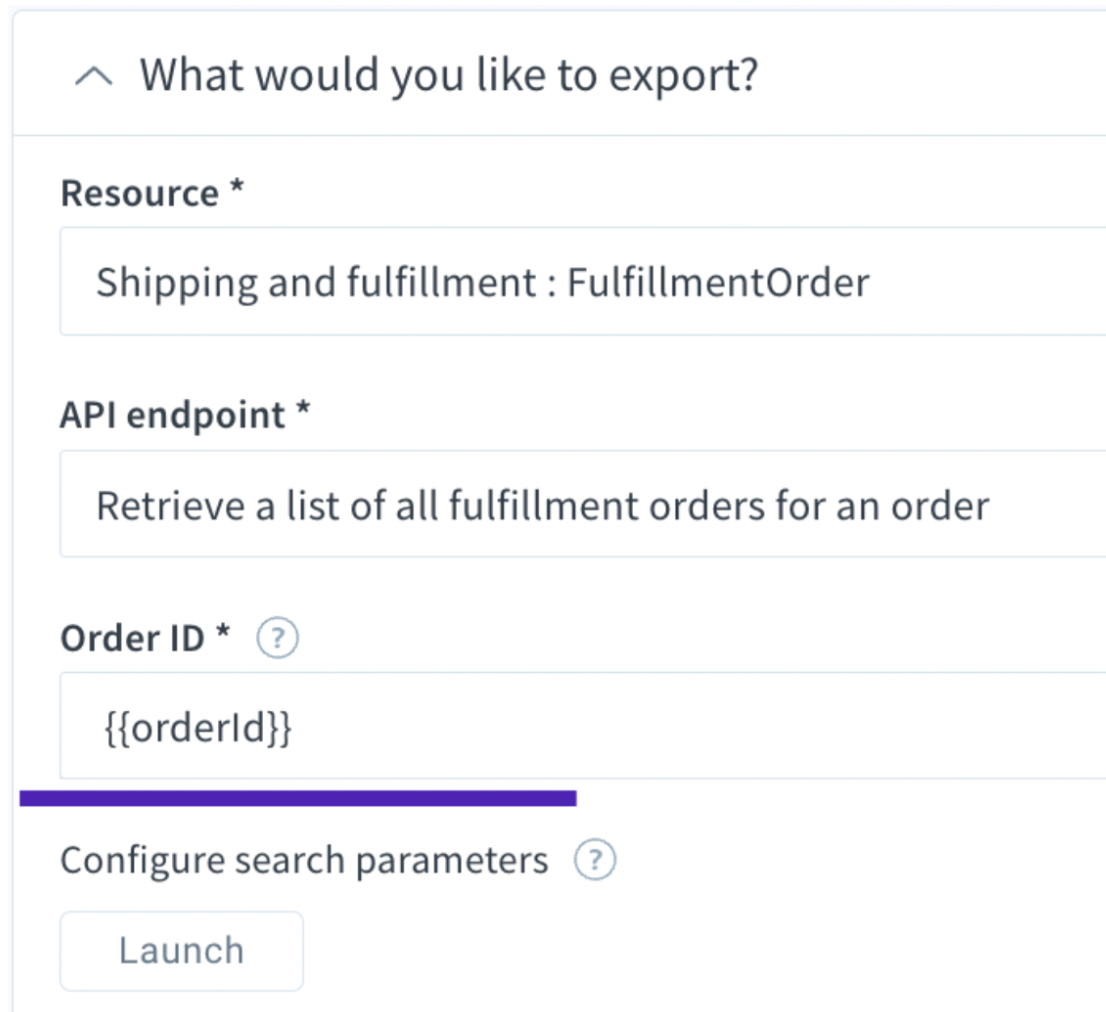This screenshot has height=1012, width=1106.
Task: Click the question mark circle next to Order ID
Action: pyautogui.click(x=277, y=638)
